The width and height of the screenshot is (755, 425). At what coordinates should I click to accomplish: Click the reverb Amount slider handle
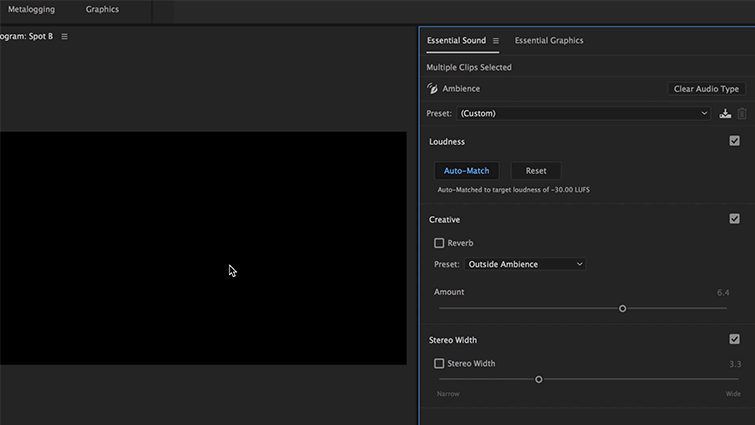[x=622, y=309]
